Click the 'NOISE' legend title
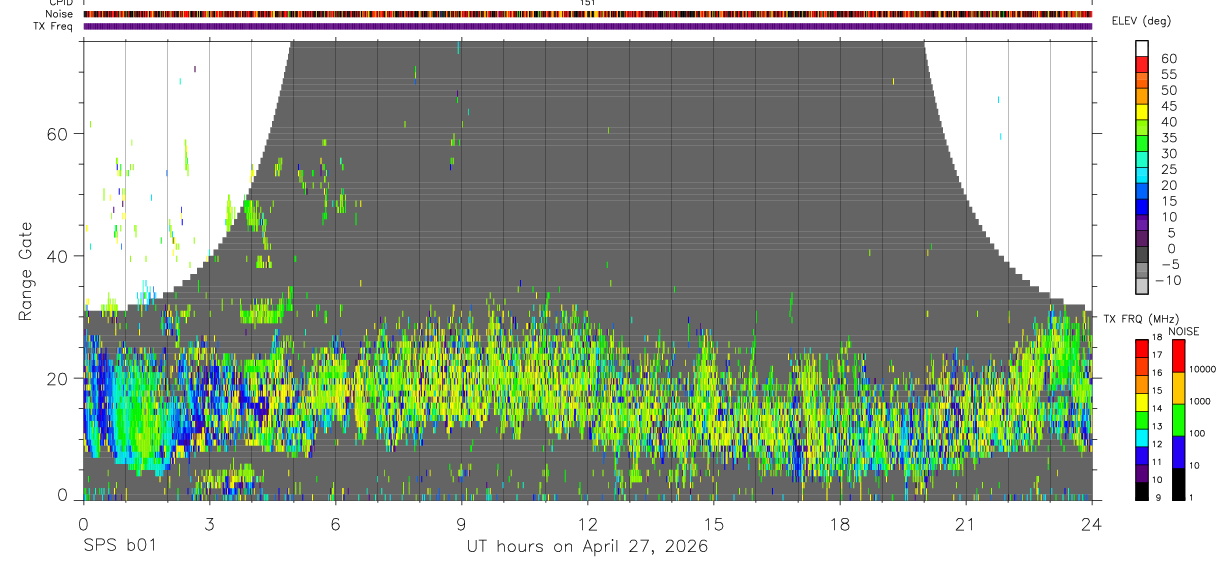 pos(1184,331)
